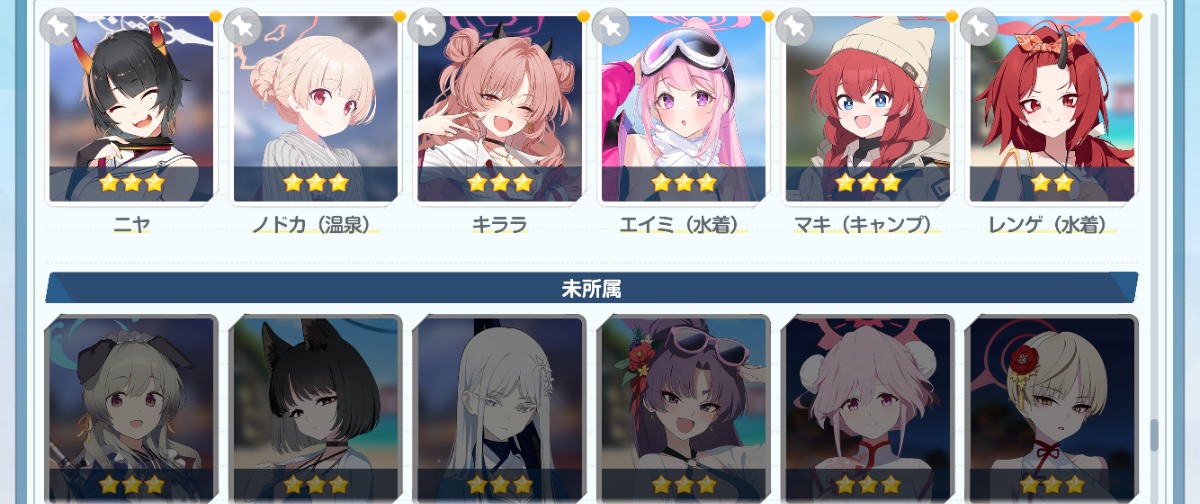Select the unowned purple-haired girl with sunglasses
Viewport: 1200px width, 504px height.
[x=684, y=408]
